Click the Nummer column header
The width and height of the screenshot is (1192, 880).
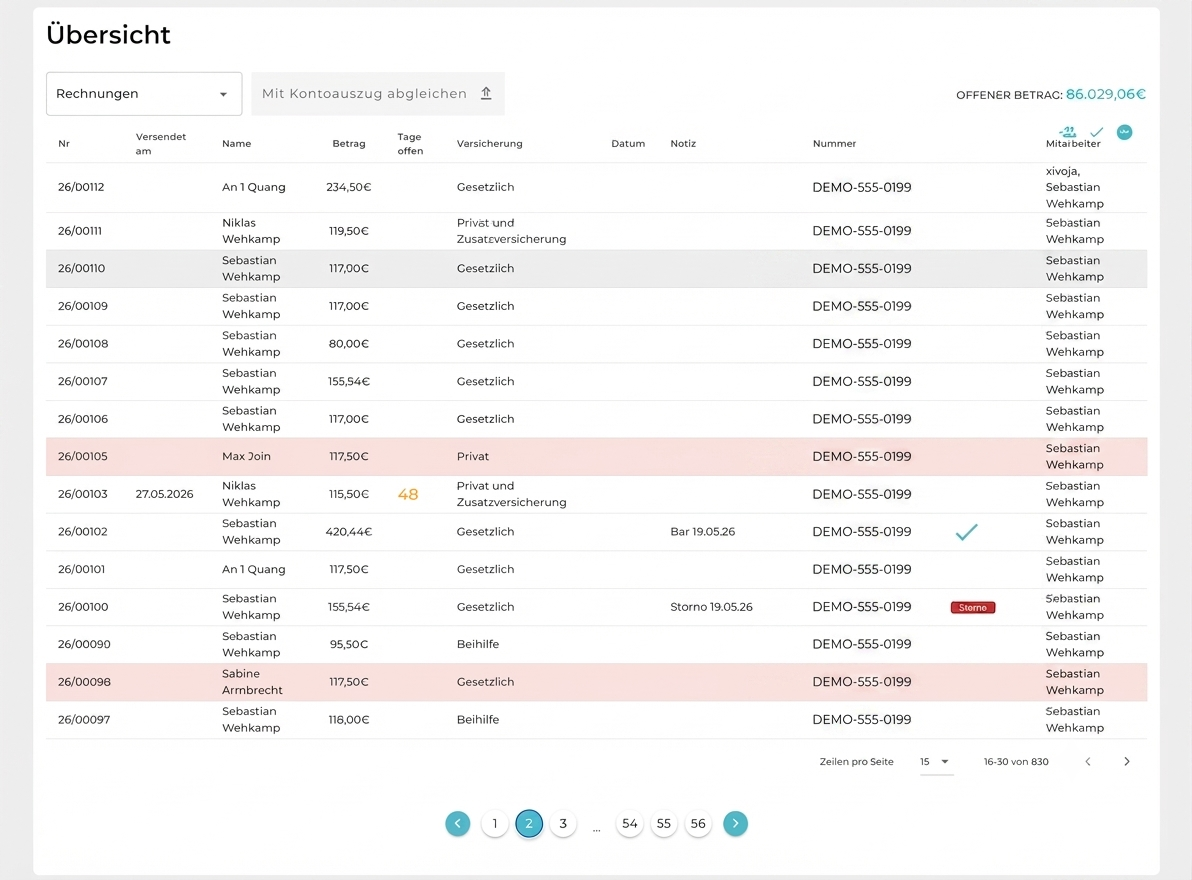coord(834,144)
